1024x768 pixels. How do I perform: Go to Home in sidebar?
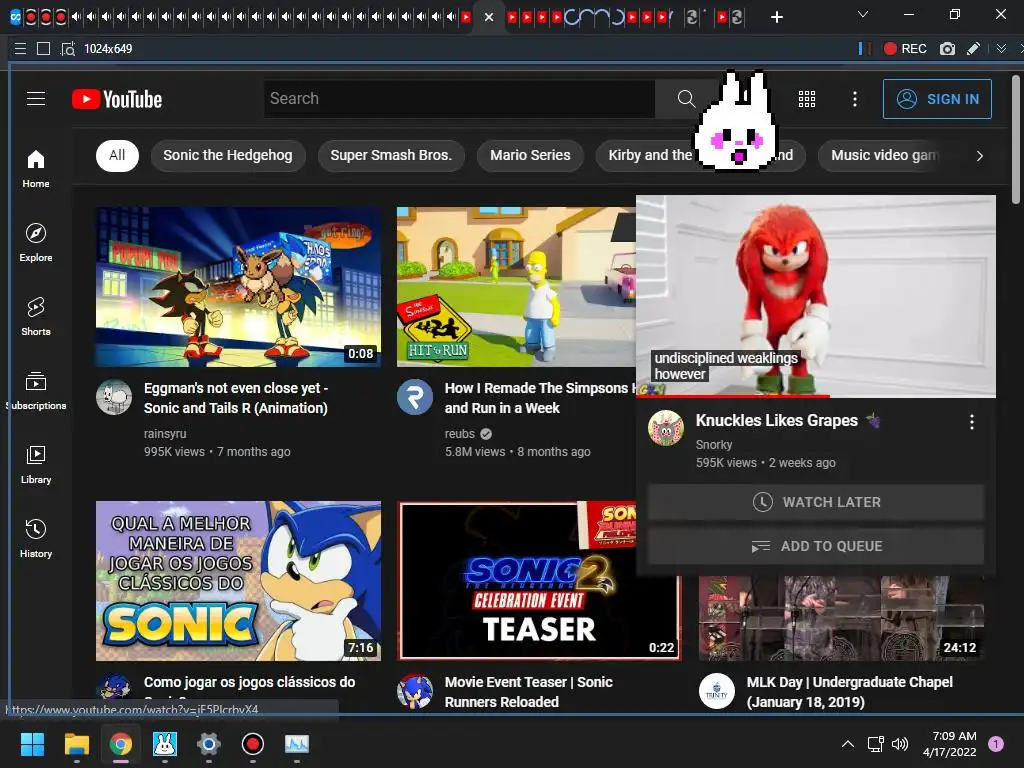pos(36,168)
